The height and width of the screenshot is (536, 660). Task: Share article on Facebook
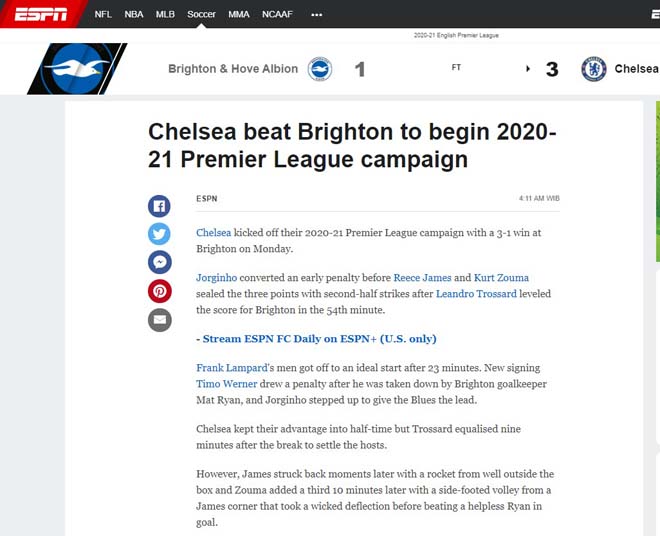click(159, 207)
